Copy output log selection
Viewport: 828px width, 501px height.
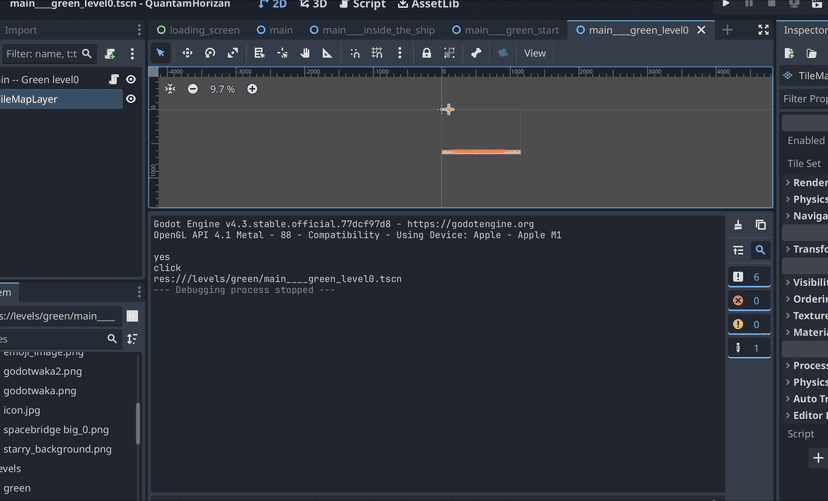pos(760,225)
